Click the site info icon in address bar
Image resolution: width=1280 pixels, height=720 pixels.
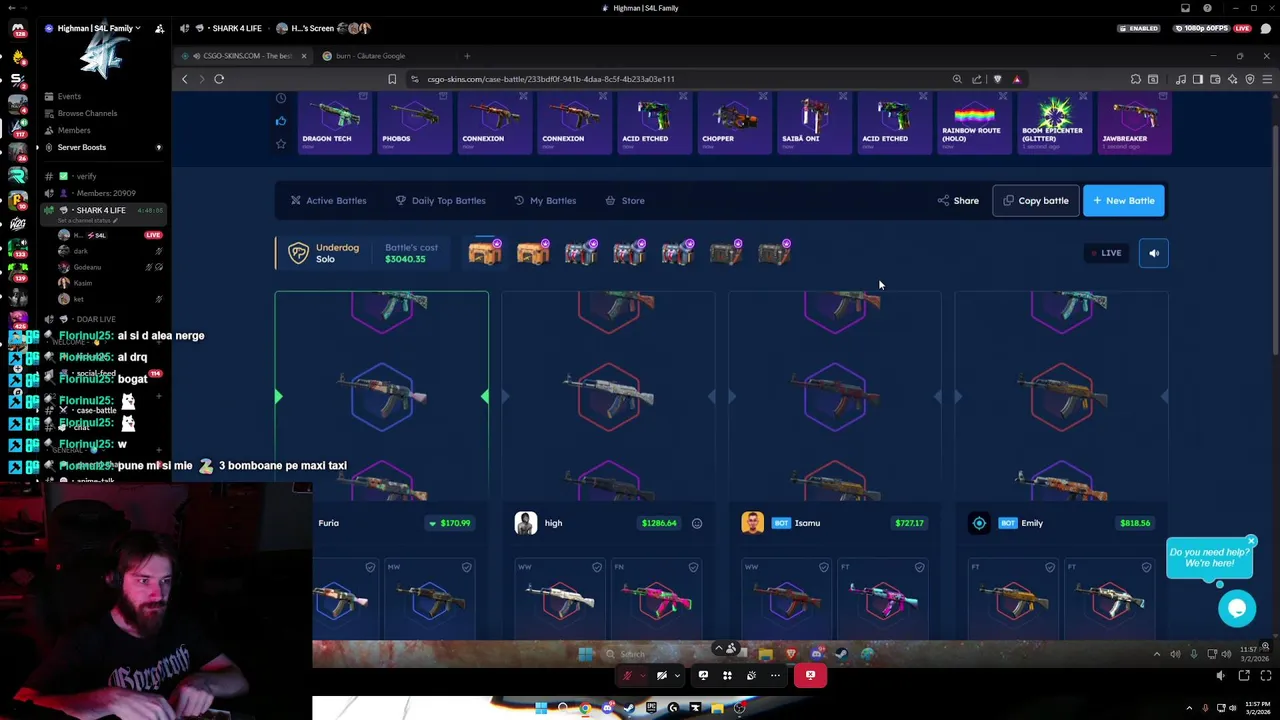pos(415,79)
